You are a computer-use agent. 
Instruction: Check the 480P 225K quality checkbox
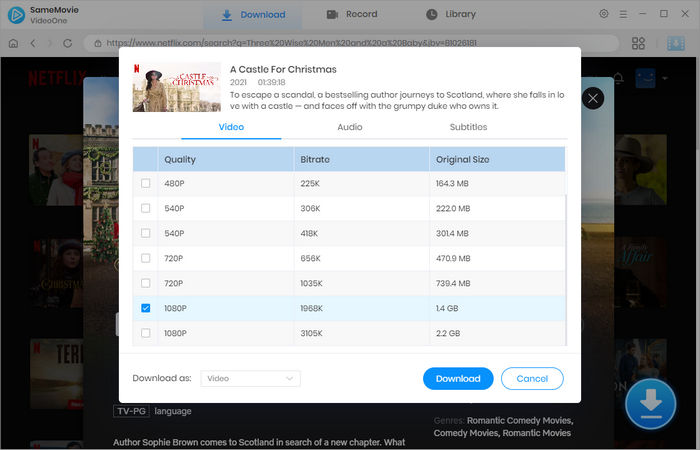click(x=146, y=183)
